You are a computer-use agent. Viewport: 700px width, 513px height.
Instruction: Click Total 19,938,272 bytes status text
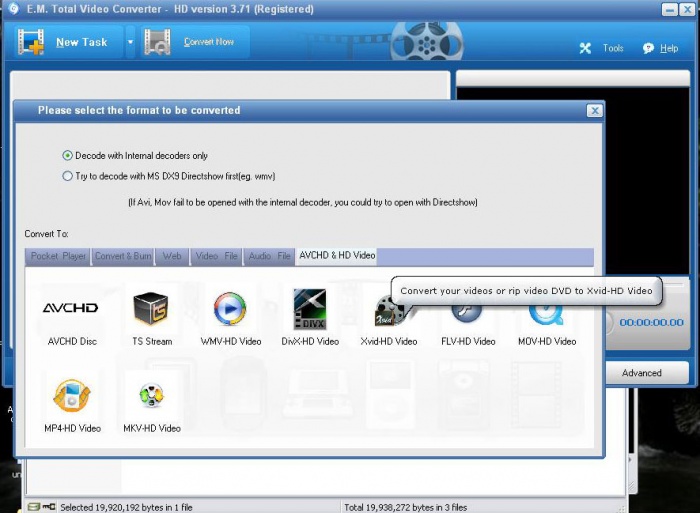tap(405, 507)
